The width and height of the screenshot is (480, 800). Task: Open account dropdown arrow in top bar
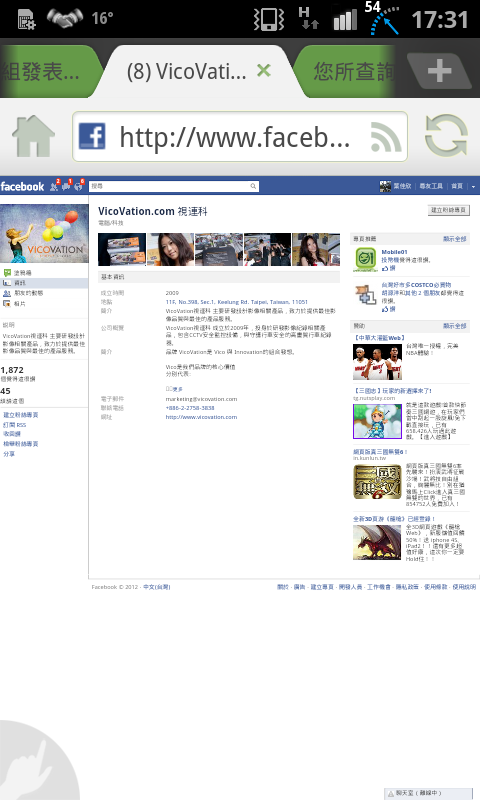pyautogui.click(x=473, y=187)
